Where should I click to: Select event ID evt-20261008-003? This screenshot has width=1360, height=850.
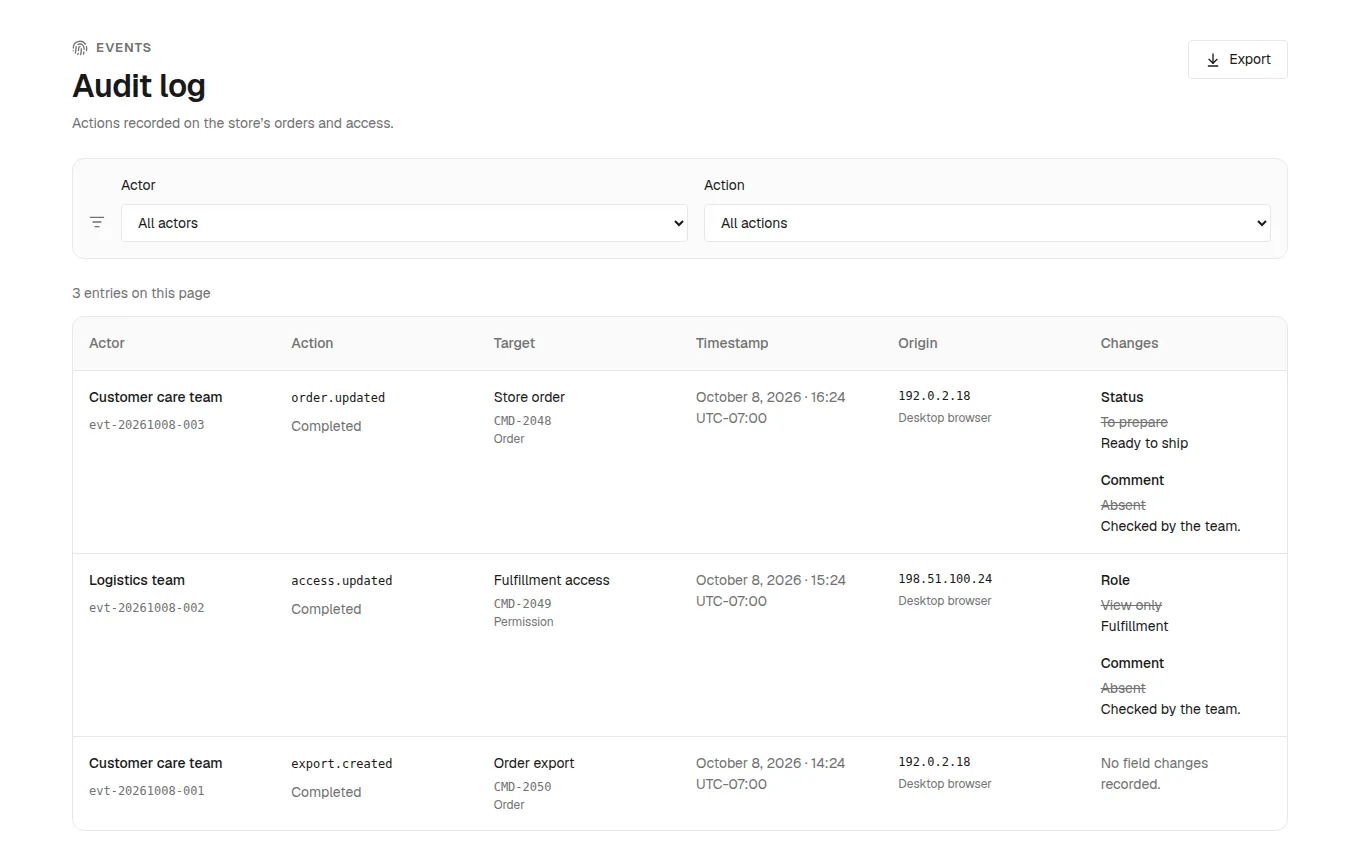click(x=146, y=425)
